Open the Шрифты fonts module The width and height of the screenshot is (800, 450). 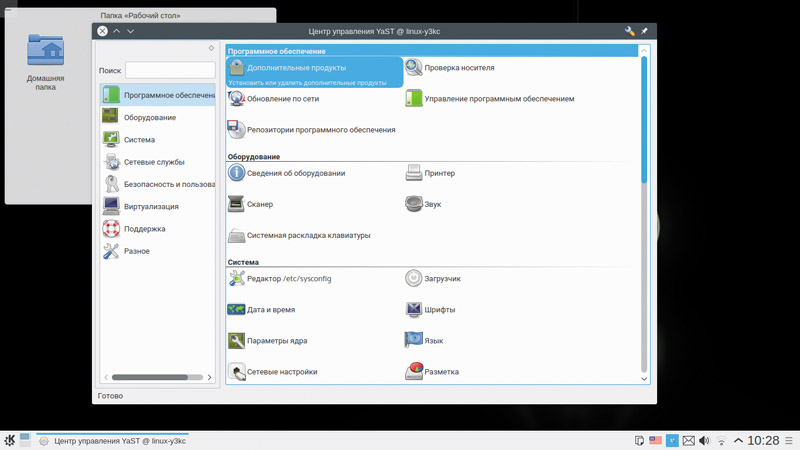tap(430, 310)
